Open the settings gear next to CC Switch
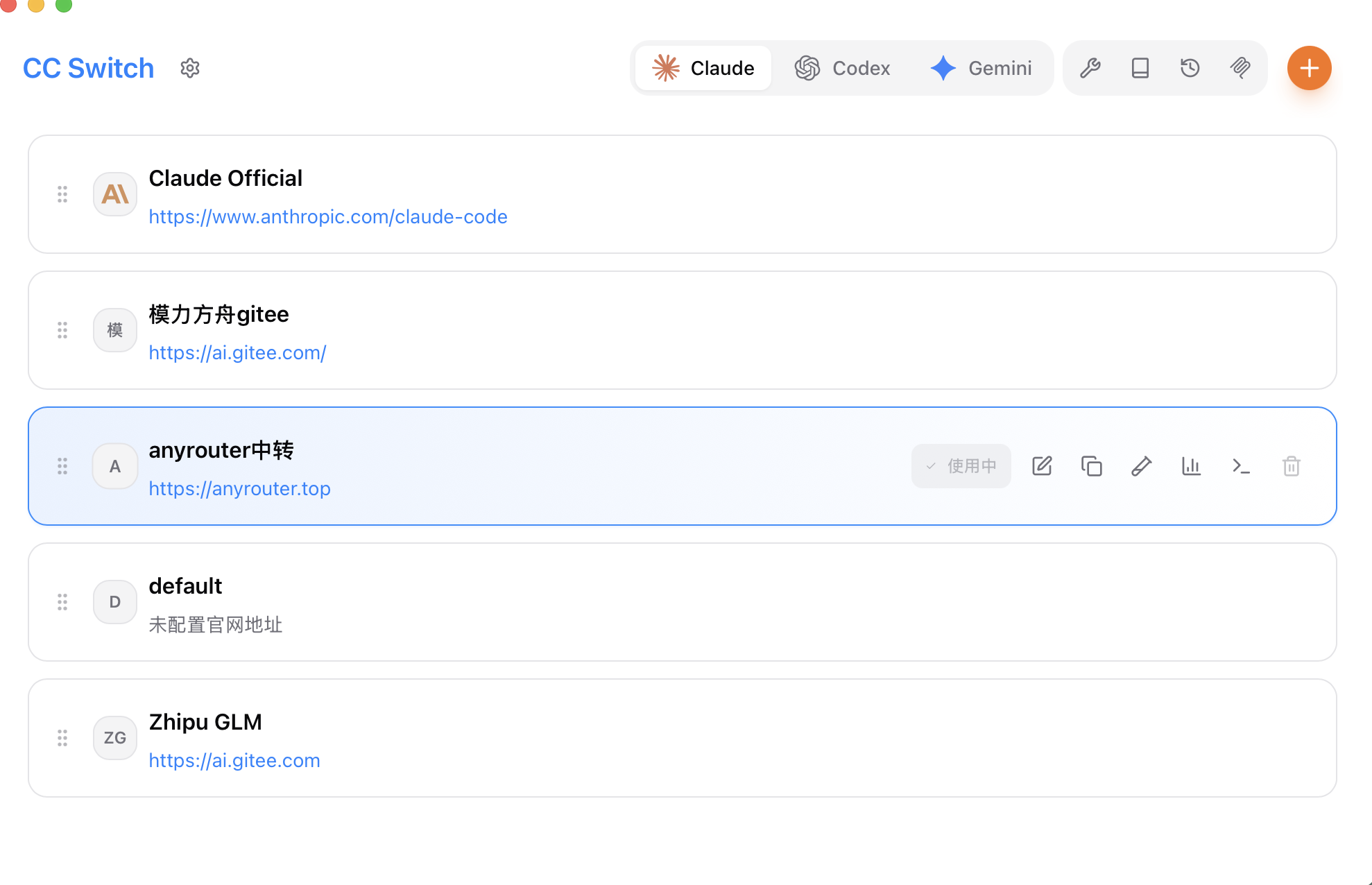 pyautogui.click(x=190, y=68)
